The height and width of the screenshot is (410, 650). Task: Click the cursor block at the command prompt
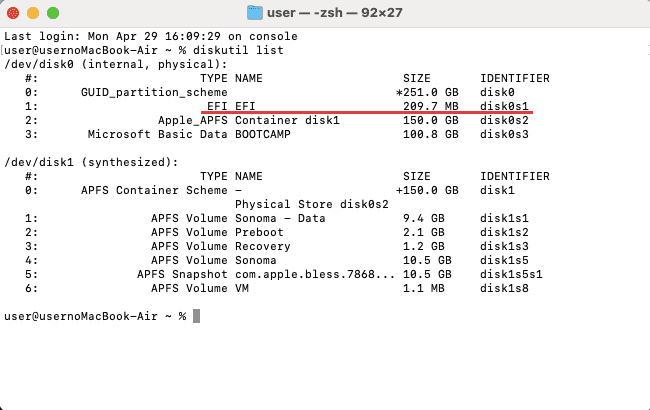tap(196, 316)
